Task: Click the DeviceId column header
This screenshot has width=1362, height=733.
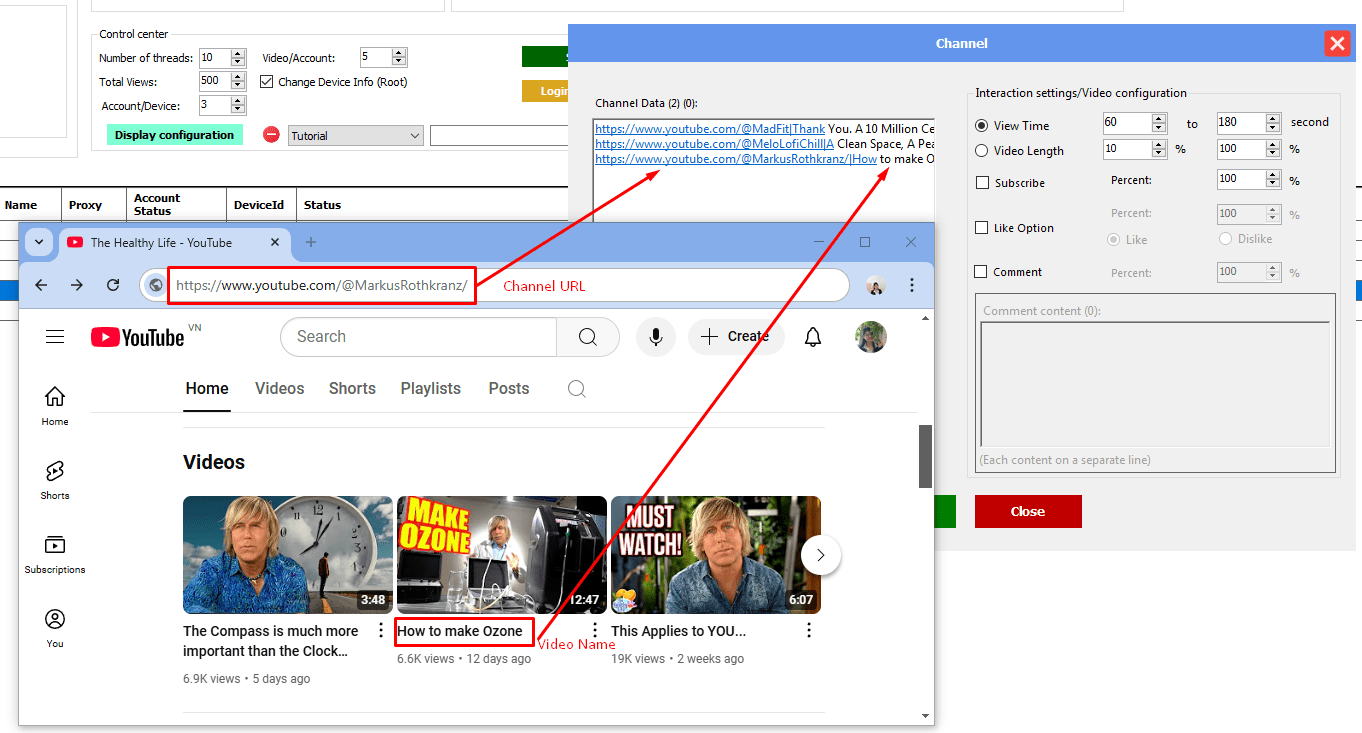Action: [259, 205]
